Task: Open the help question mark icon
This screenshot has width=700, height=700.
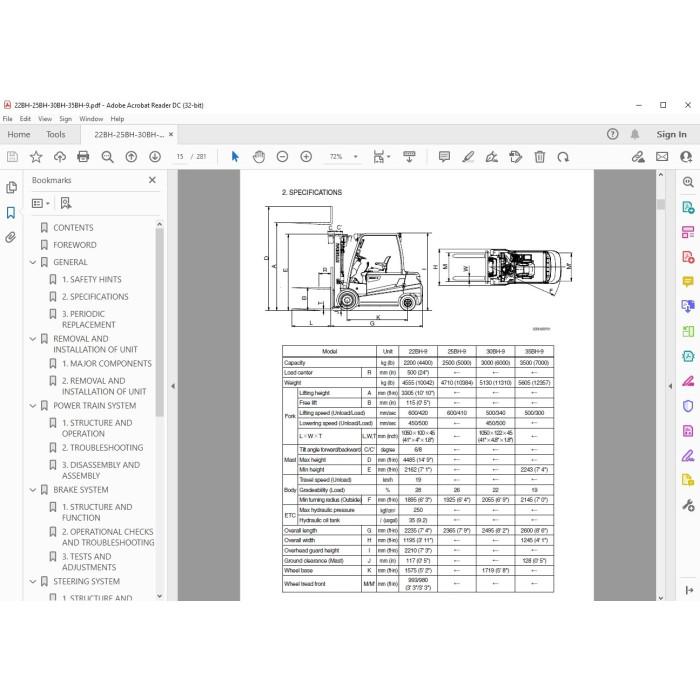Action: pyautogui.click(x=612, y=134)
